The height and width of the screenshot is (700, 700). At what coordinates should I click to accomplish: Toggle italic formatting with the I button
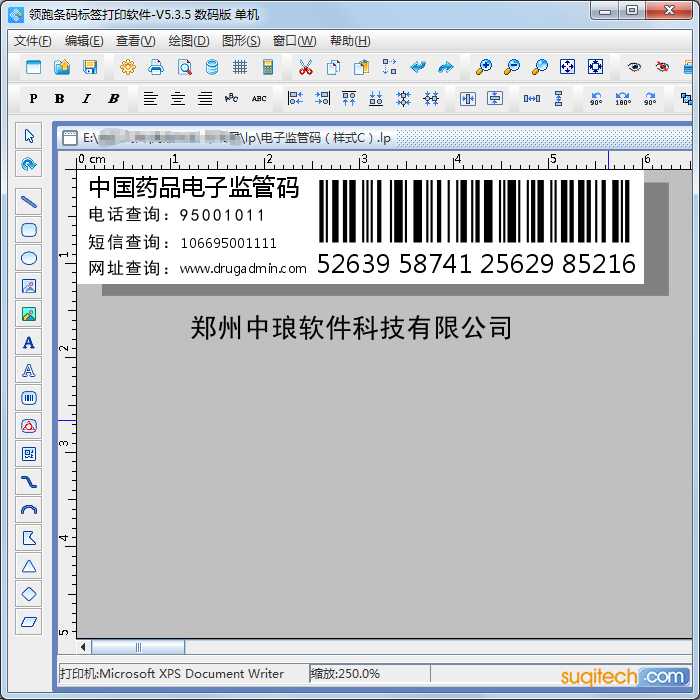[x=86, y=98]
